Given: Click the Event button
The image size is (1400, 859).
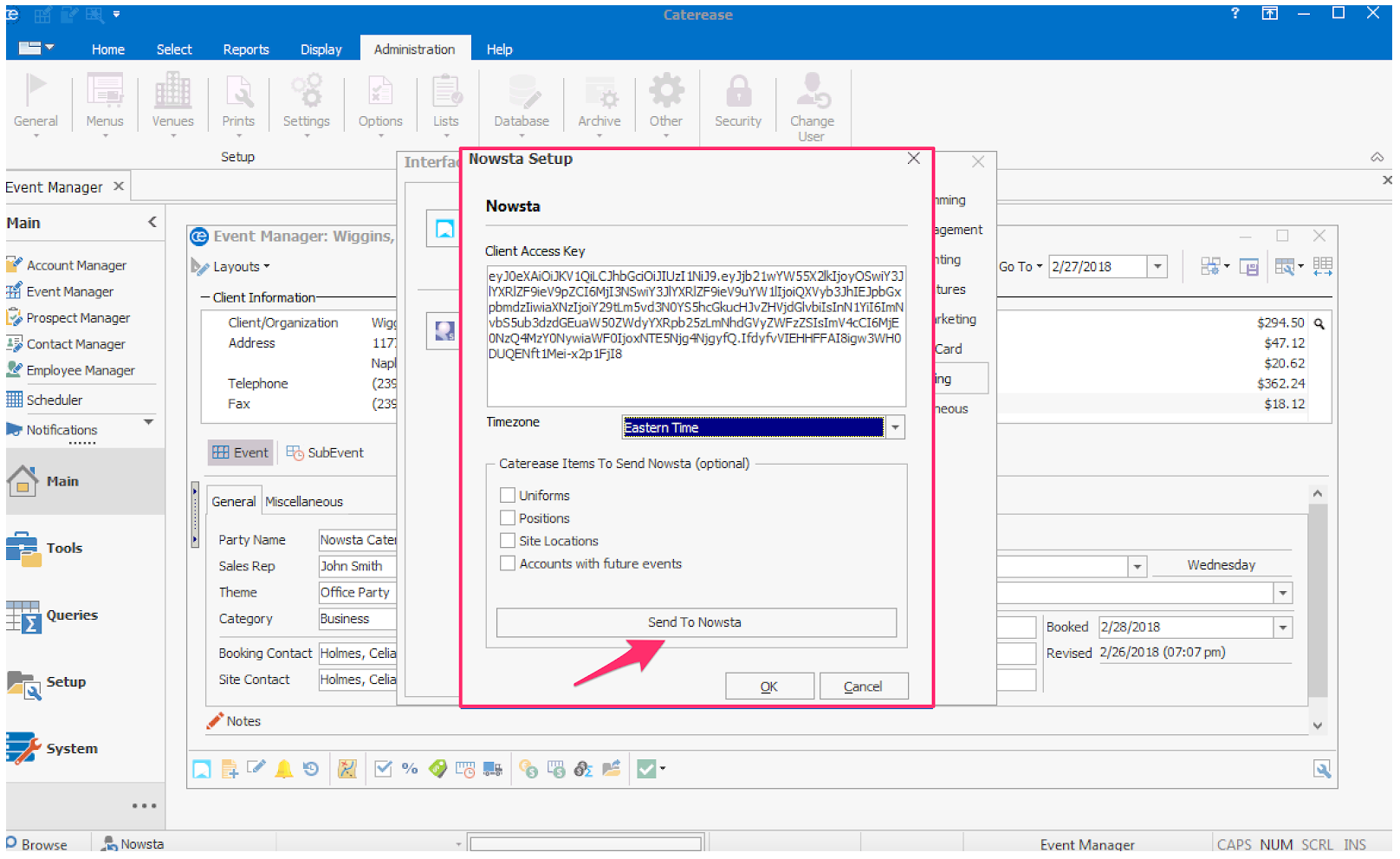Looking at the screenshot, I should 241,452.
